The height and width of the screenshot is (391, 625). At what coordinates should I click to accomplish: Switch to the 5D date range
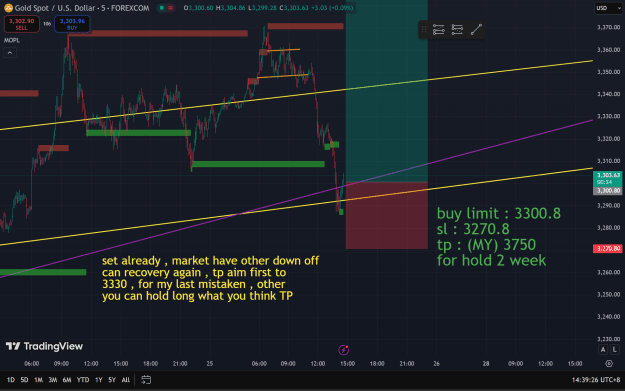pos(24,380)
